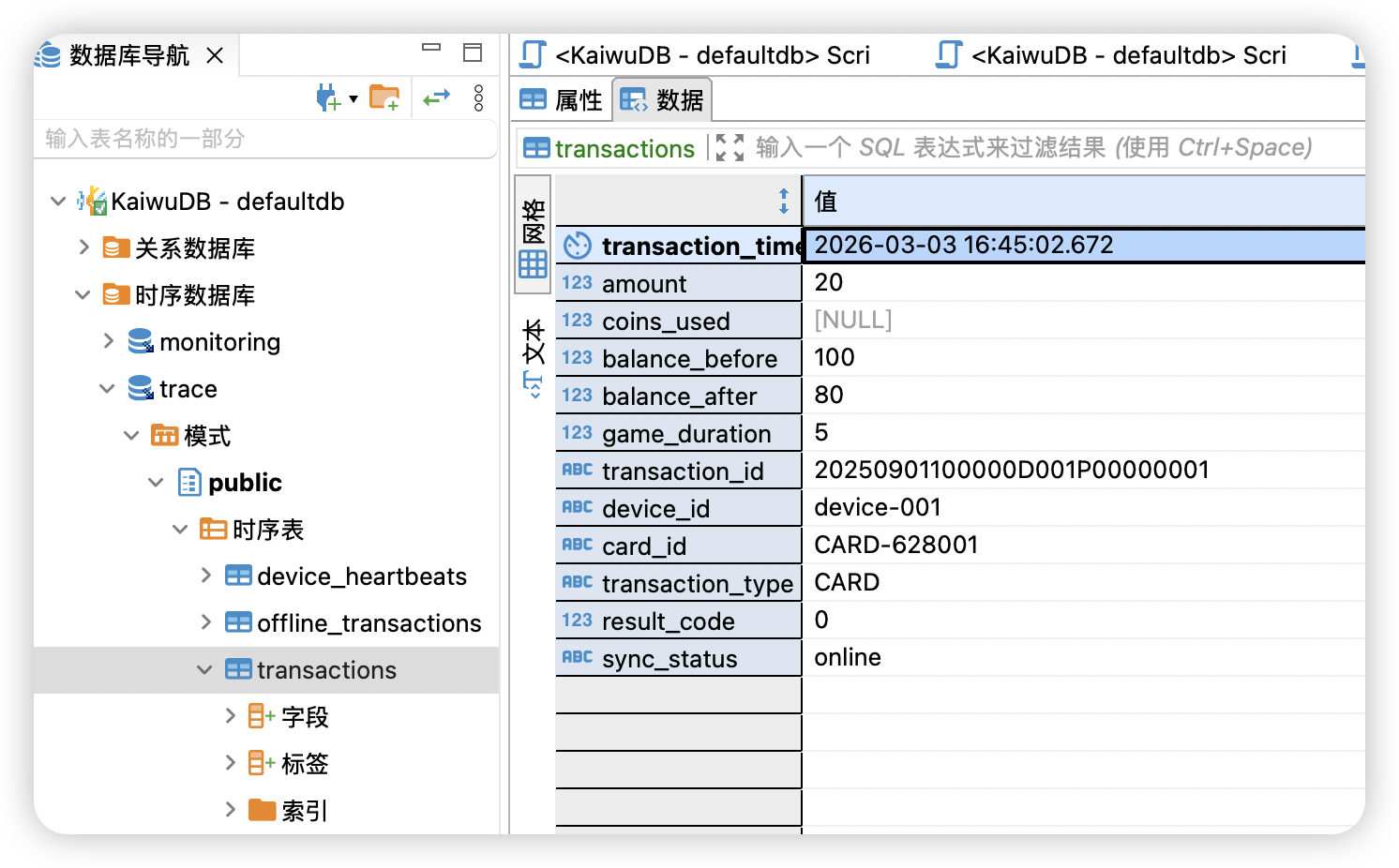Switch to grid view mode

click(533, 239)
